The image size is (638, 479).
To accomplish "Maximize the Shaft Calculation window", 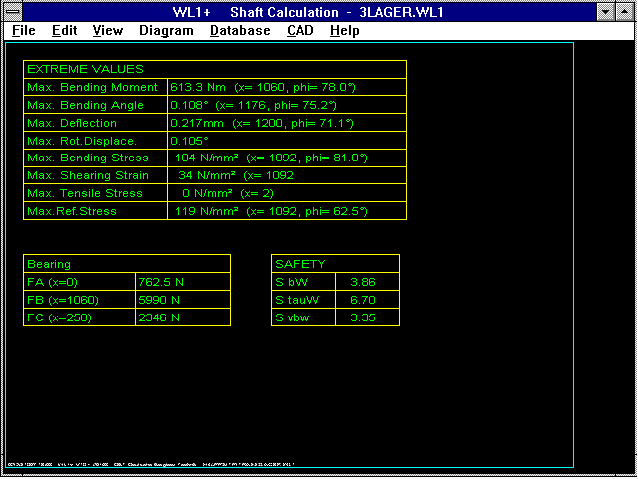I will [625, 11].
